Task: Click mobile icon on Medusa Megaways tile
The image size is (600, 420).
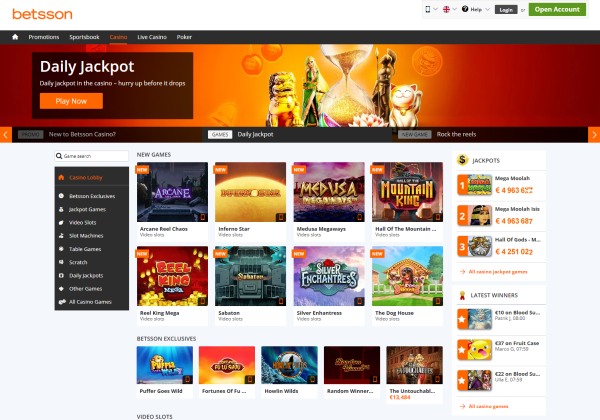Action: tap(360, 217)
